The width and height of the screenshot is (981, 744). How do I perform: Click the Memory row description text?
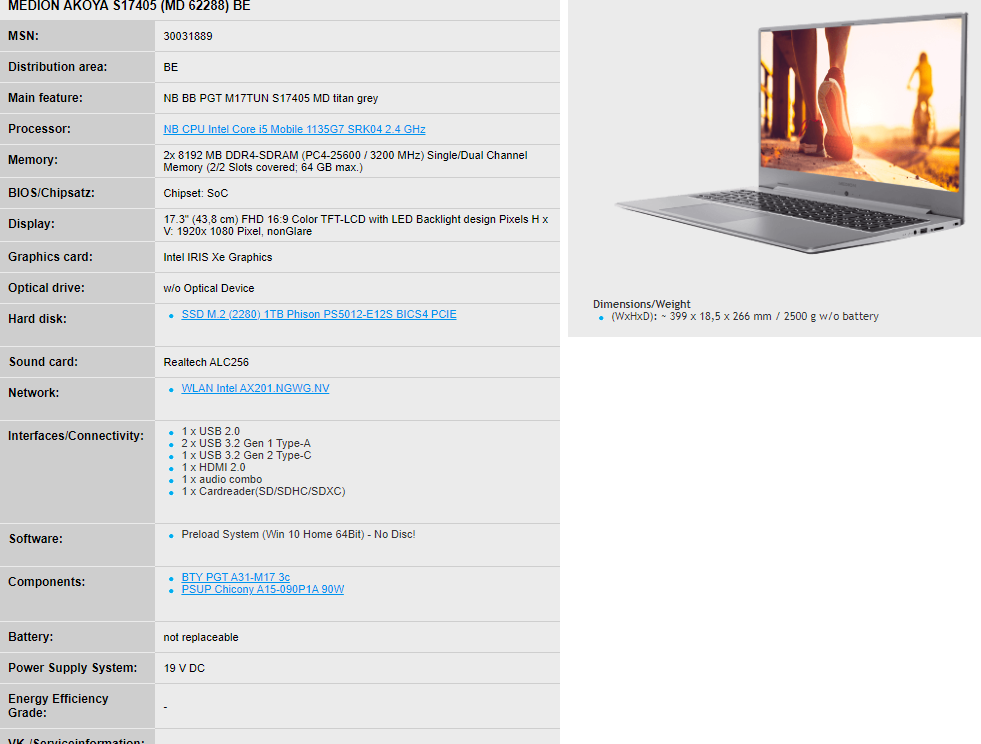point(345,161)
